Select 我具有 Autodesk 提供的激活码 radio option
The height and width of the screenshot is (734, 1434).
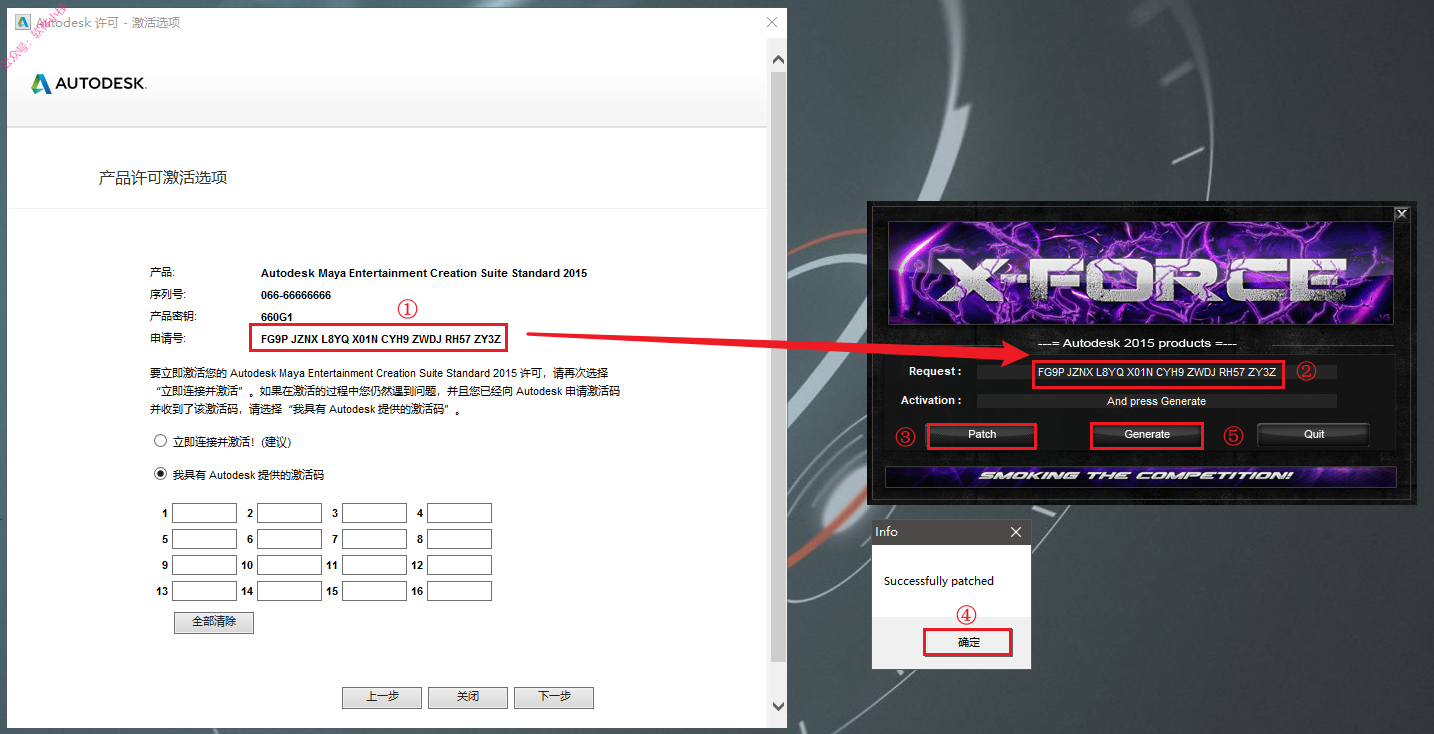click(x=160, y=475)
